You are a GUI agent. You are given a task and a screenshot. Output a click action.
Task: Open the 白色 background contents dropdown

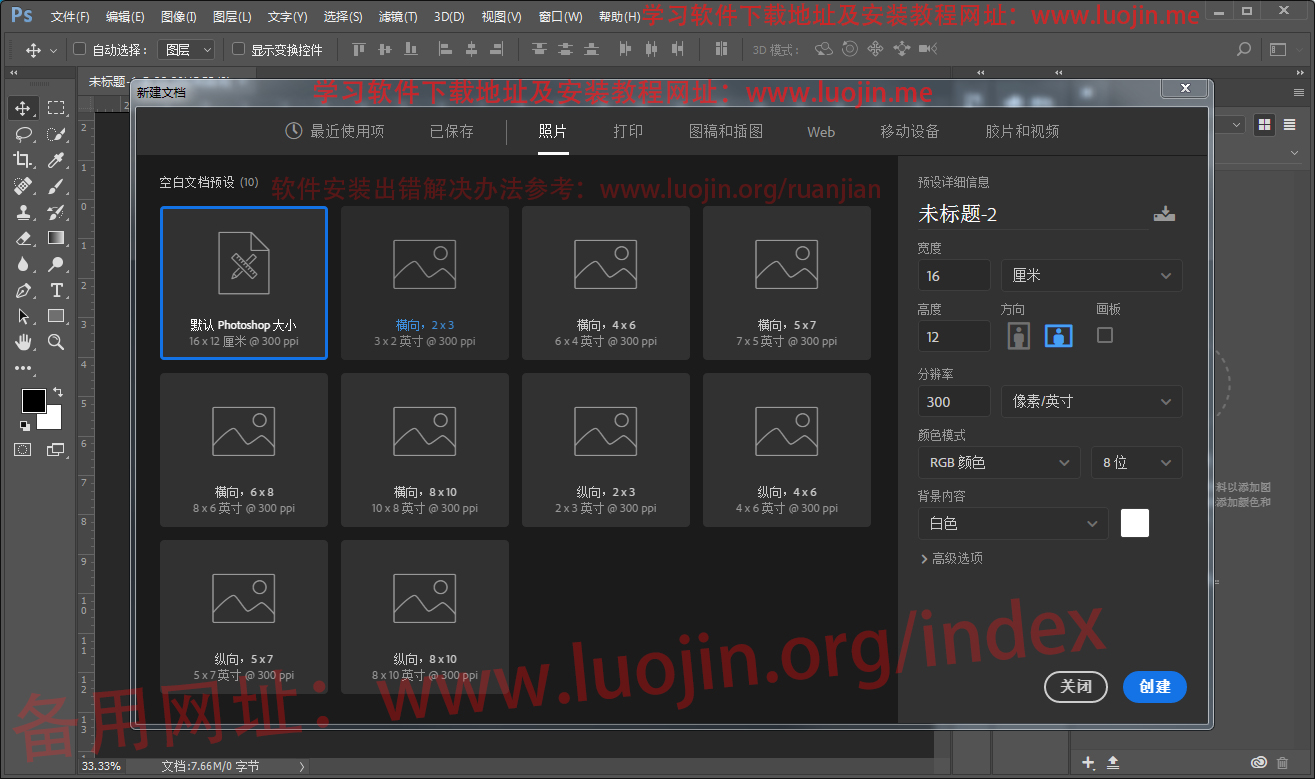pos(1013,523)
